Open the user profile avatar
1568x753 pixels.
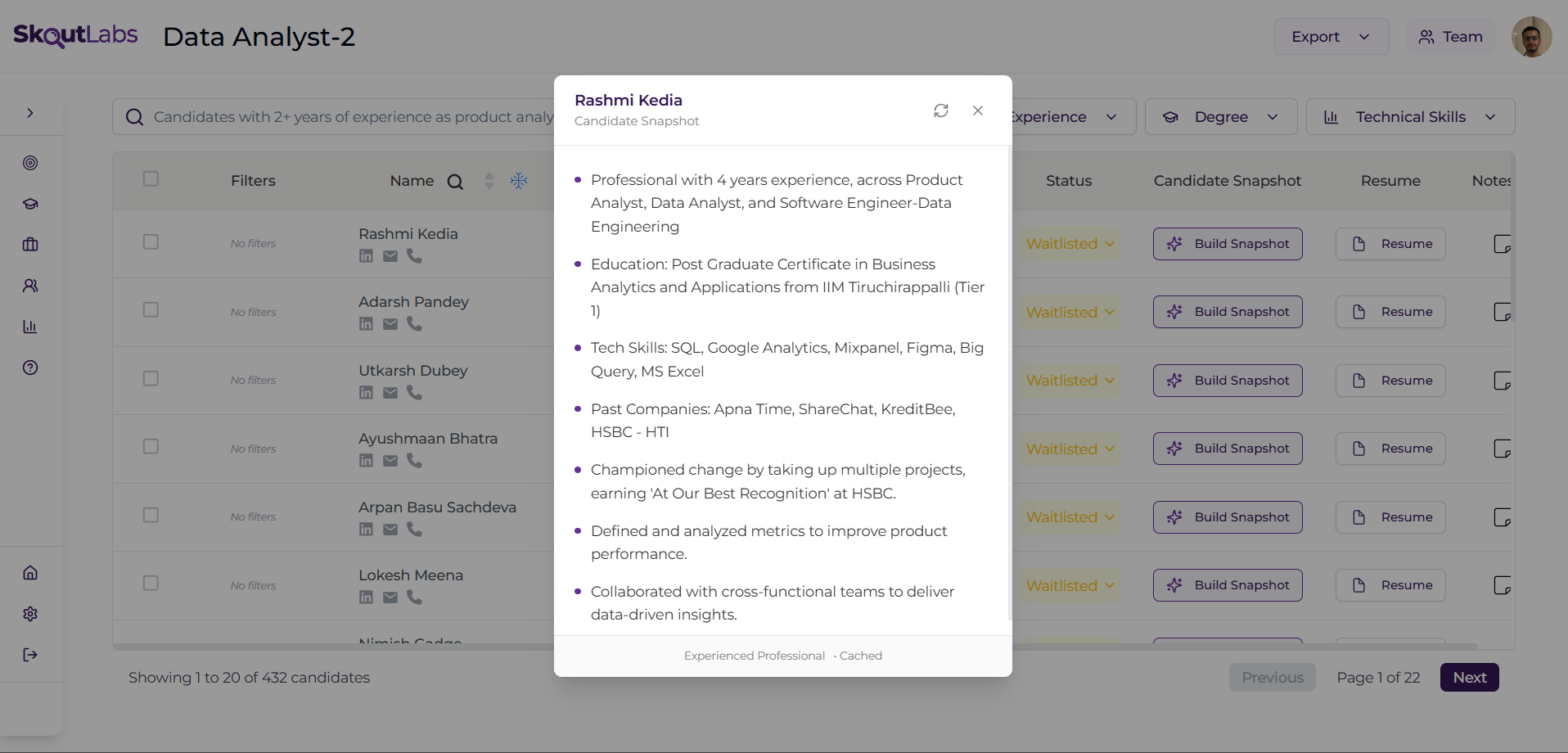point(1532,37)
